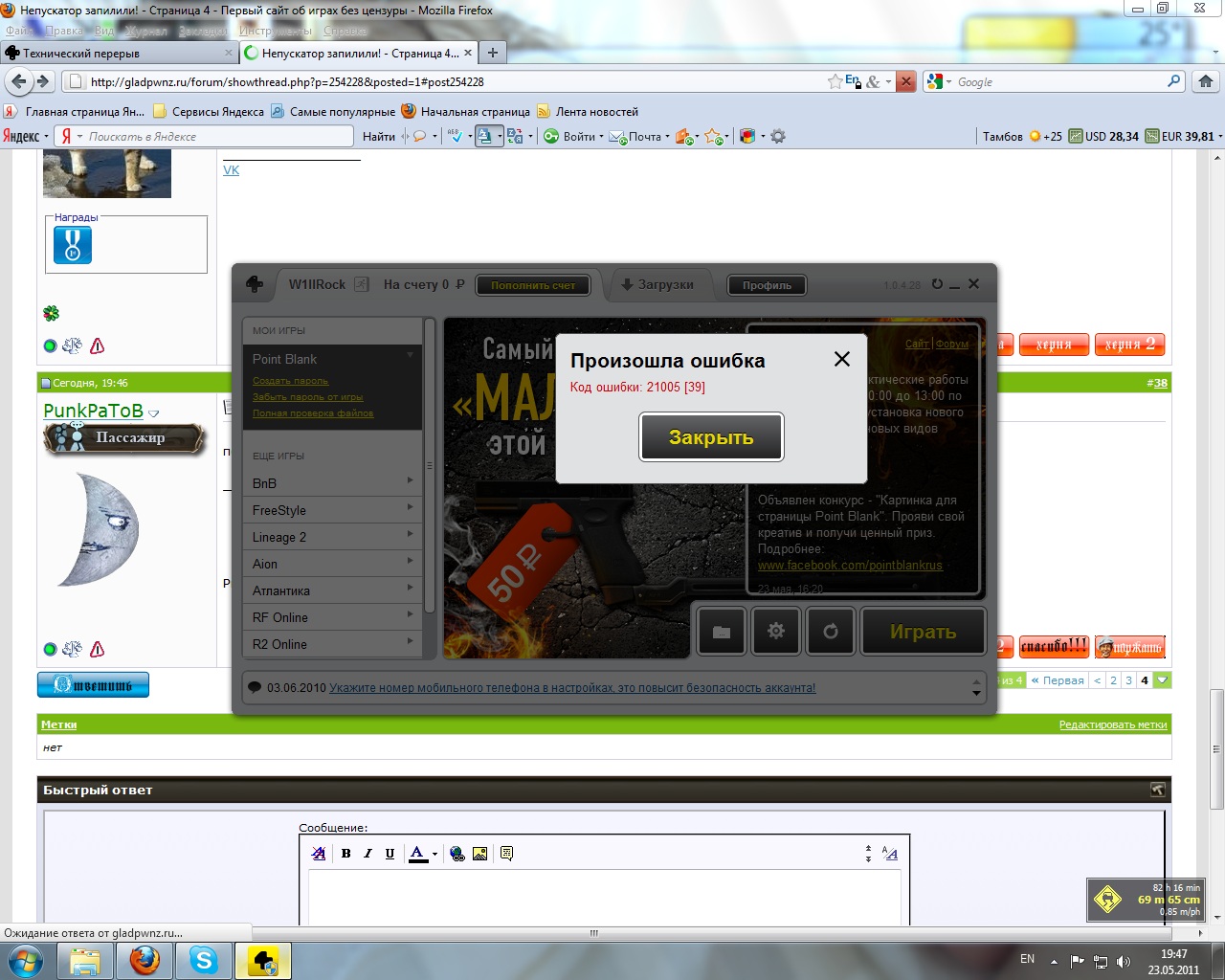Click Редактировать метки link
This screenshot has width=1225, height=980.
coord(1113,724)
